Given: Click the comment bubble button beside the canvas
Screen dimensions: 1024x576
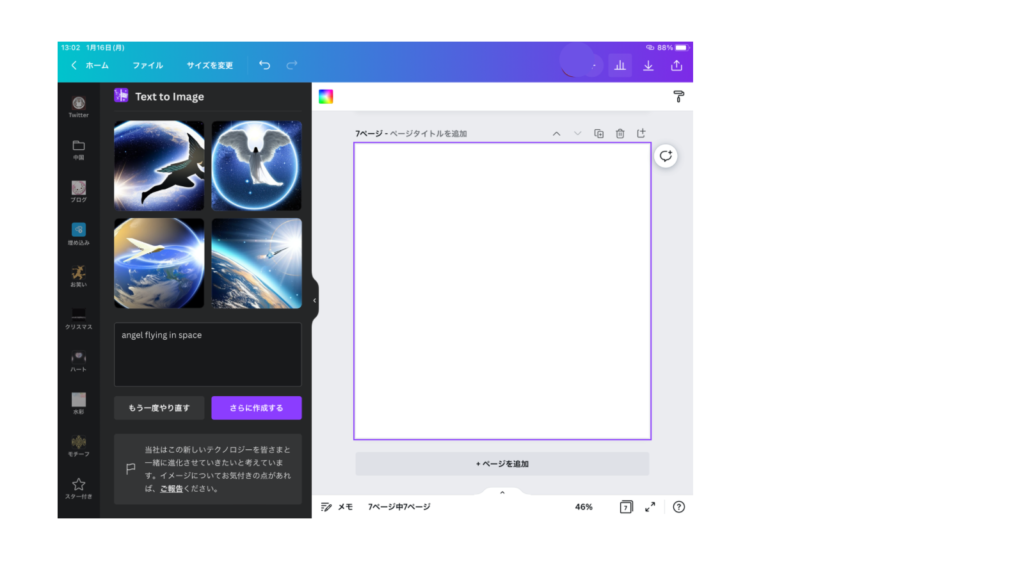Looking at the screenshot, I should (665, 156).
